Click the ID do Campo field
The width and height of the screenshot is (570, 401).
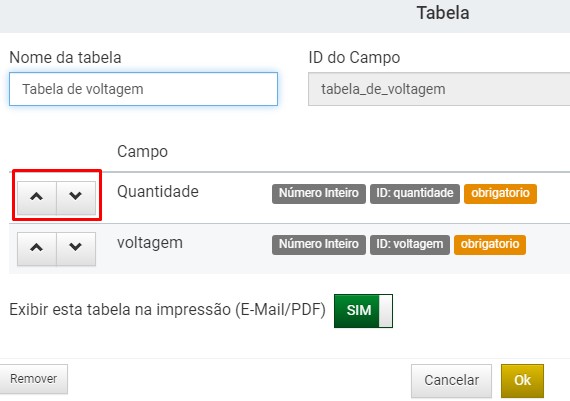click(x=439, y=89)
